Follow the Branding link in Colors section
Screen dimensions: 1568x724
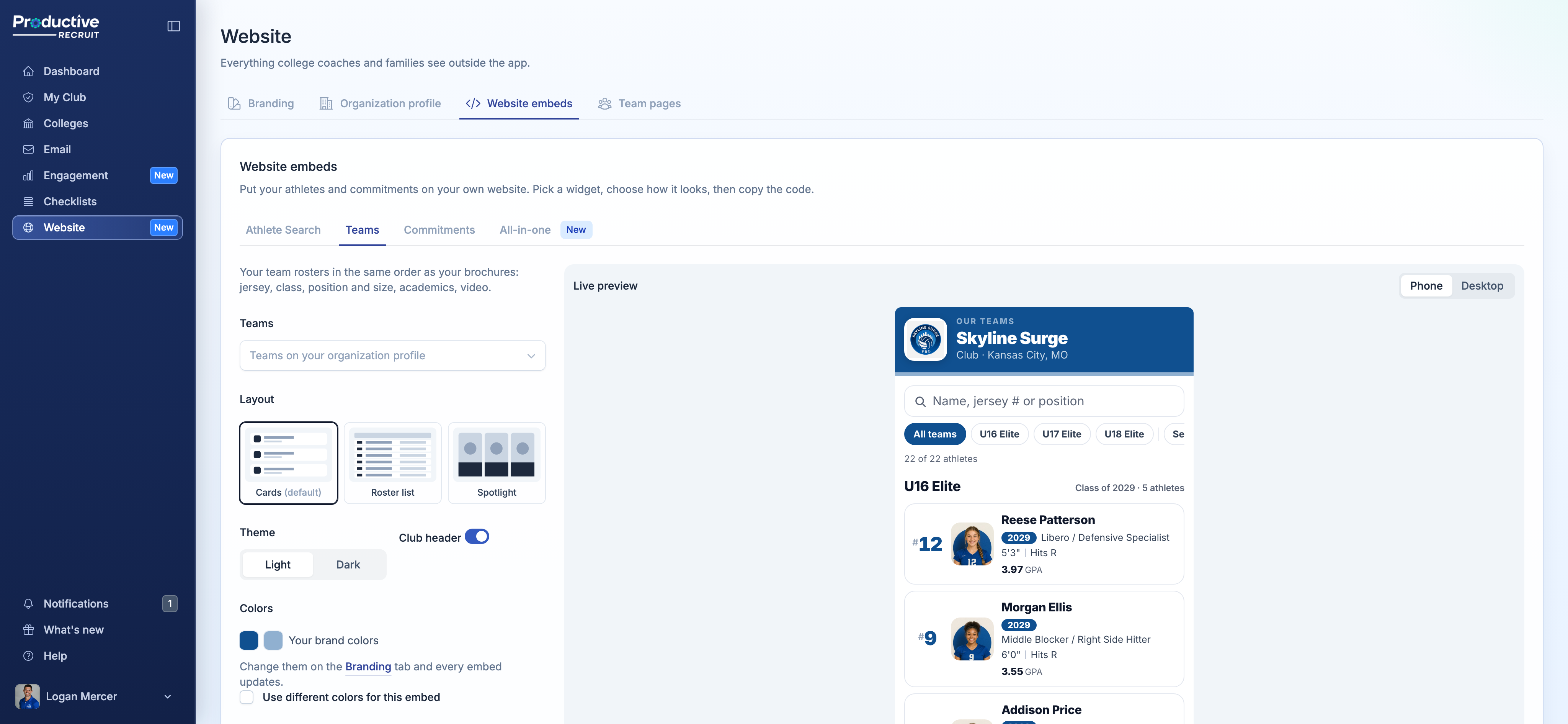[x=367, y=666]
